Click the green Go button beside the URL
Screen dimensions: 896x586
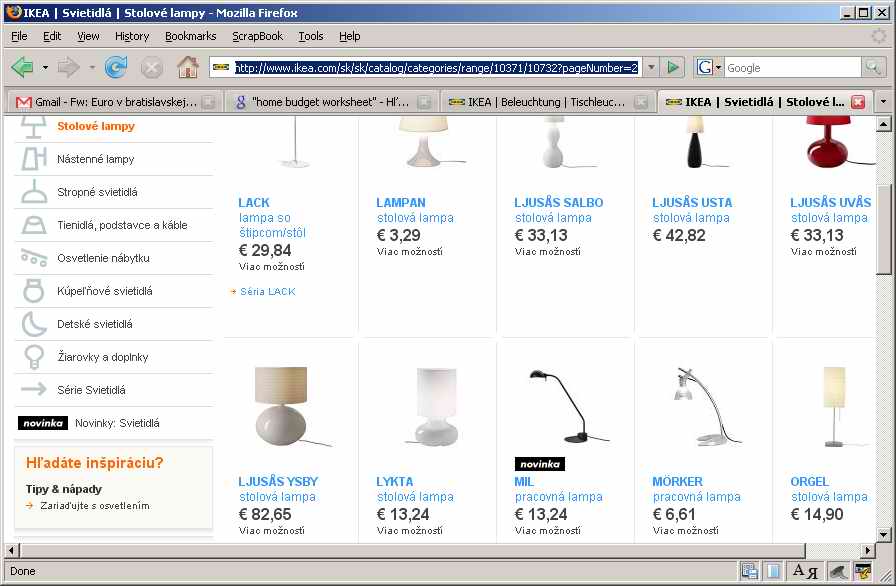click(x=674, y=67)
